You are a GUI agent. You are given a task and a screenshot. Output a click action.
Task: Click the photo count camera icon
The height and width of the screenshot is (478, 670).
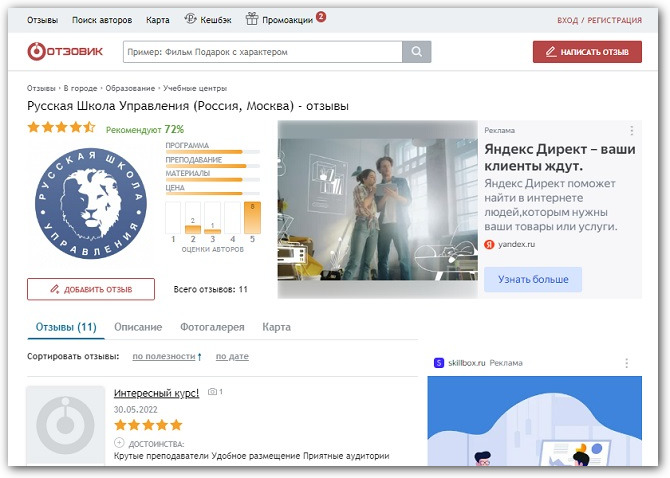tap(211, 393)
